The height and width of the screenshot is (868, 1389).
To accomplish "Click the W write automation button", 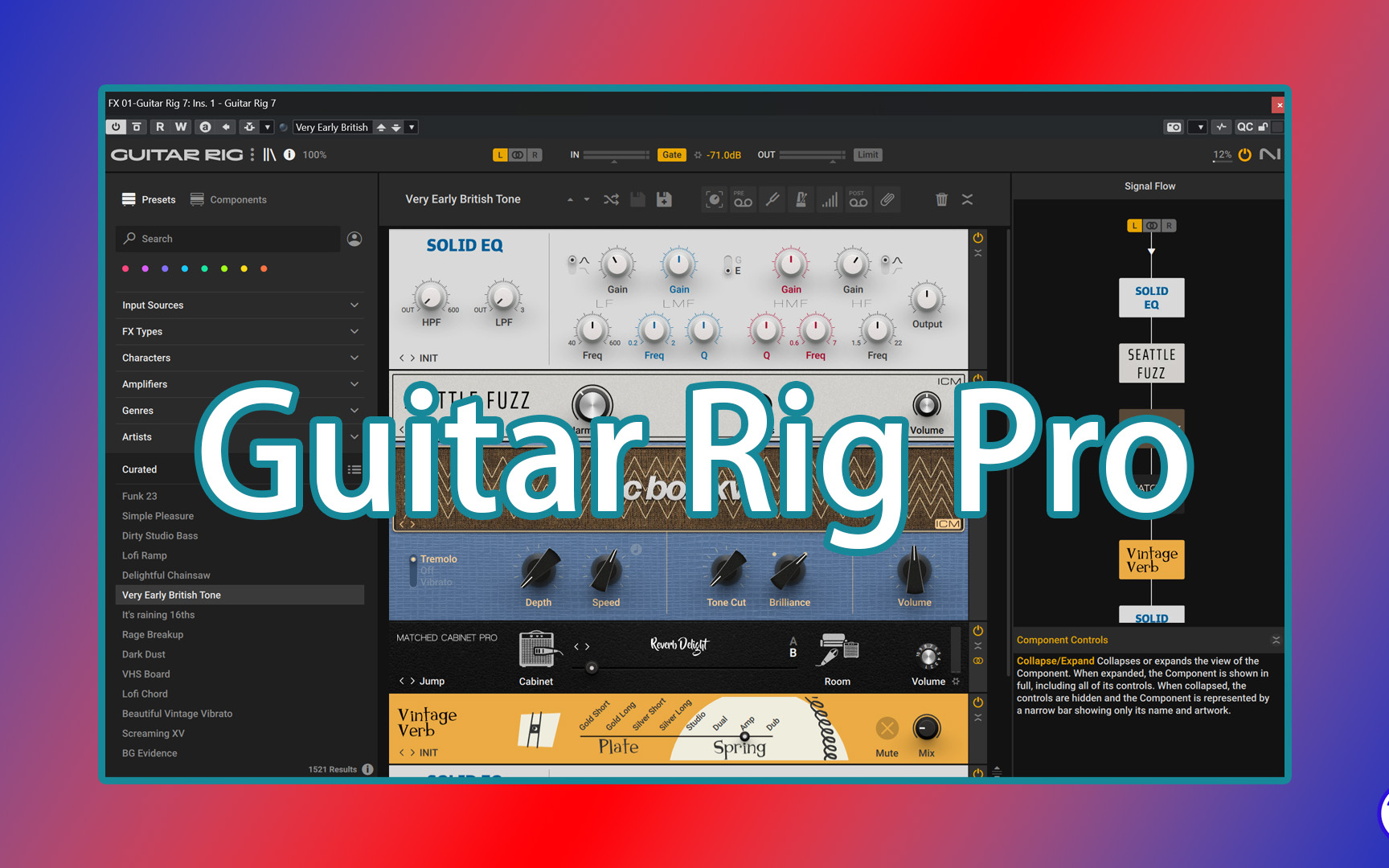I will [x=181, y=127].
